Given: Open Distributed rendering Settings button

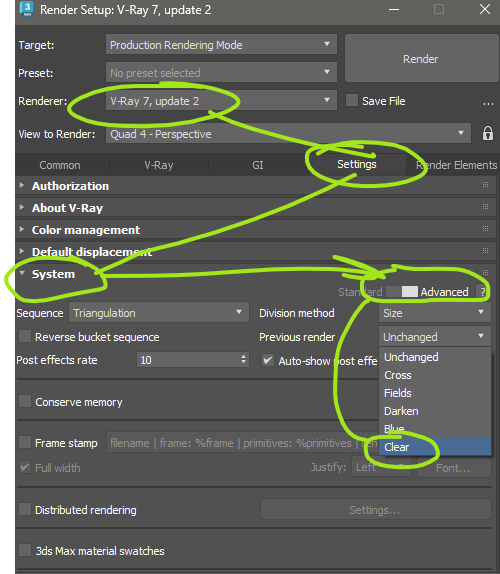Looking at the screenshot, I should (x=375, y=509).
